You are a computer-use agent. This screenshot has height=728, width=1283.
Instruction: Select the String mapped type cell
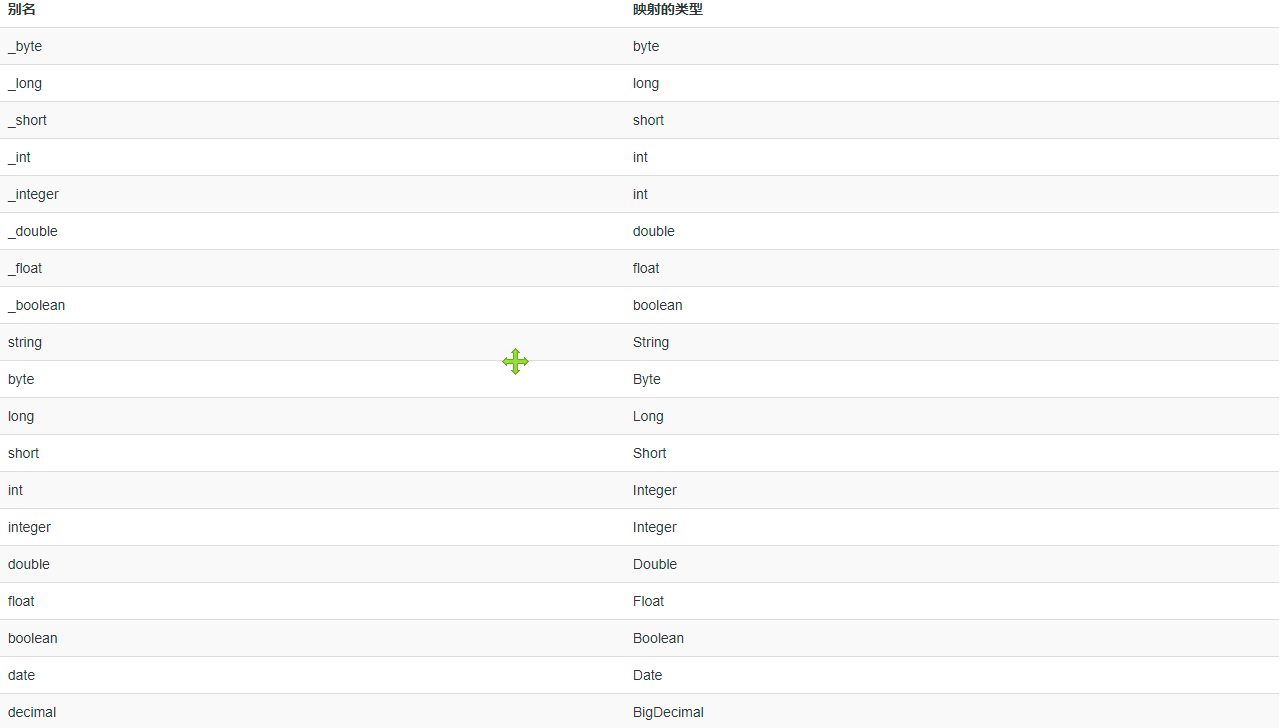pyautogui.click(x=651, y=342)
